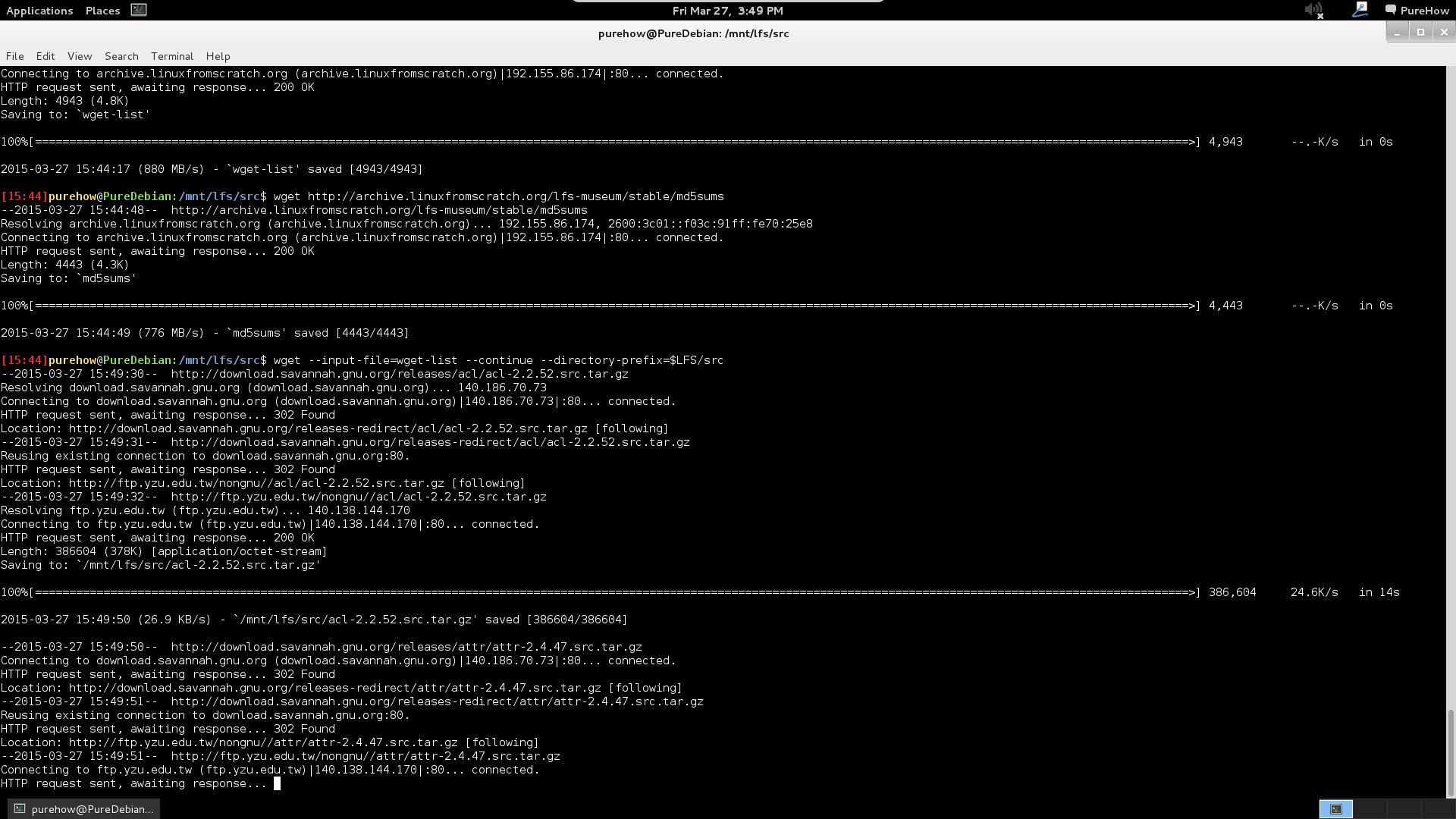
Task: Open the View menu
Action: pyautogui.click(x=79, y=56)
